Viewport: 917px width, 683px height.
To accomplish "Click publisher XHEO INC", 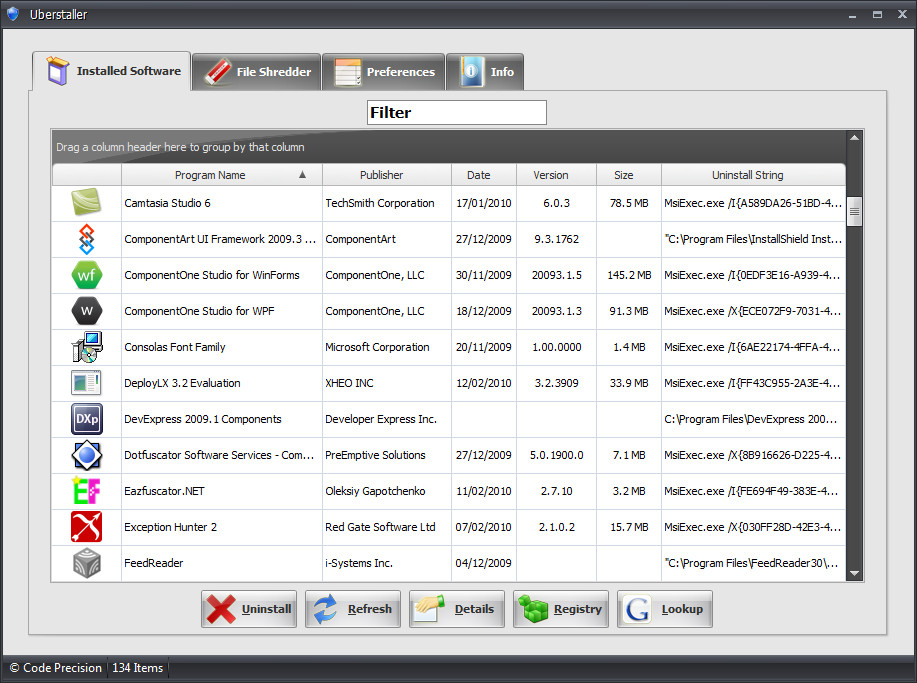I will coord(349,383).
